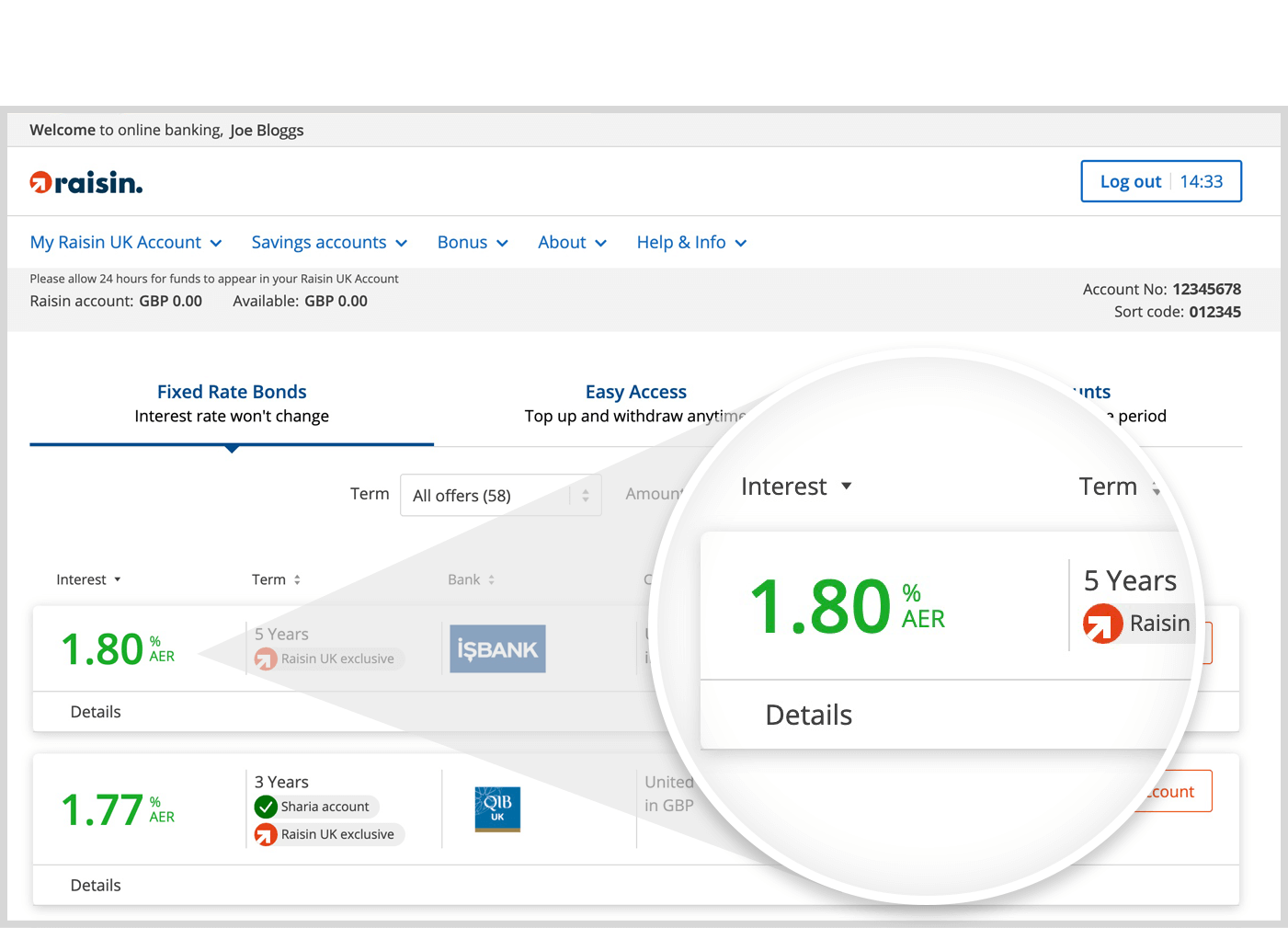This screenshot has width=1288, height=928.
Task: Click the green Sharia account check icon
Action: tap(266, 807)
